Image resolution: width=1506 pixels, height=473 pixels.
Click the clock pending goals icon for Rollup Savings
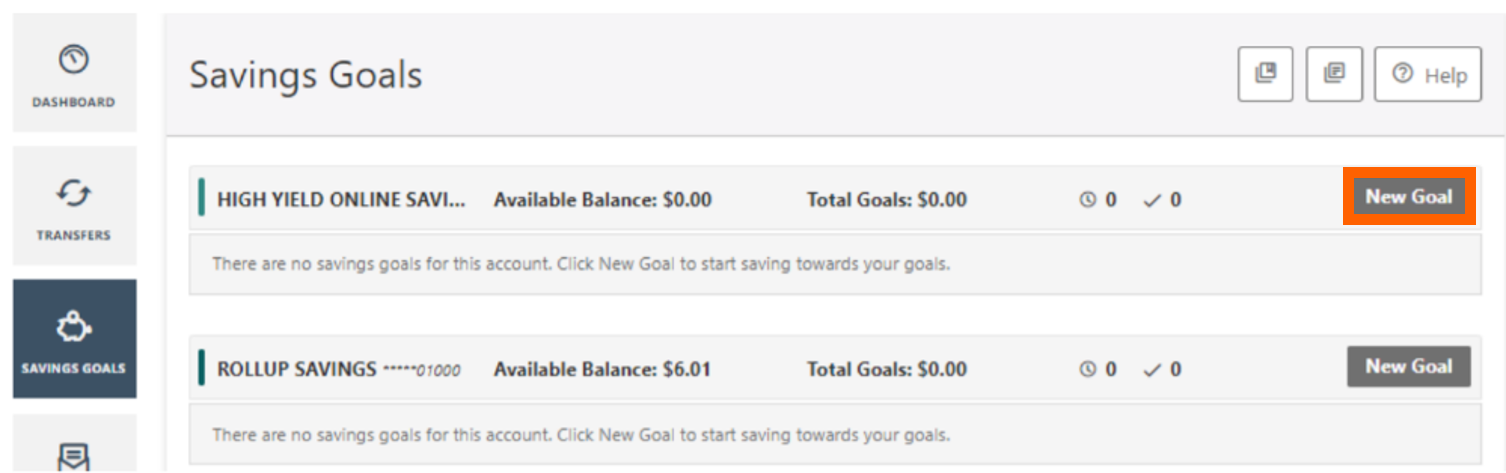1088,370
